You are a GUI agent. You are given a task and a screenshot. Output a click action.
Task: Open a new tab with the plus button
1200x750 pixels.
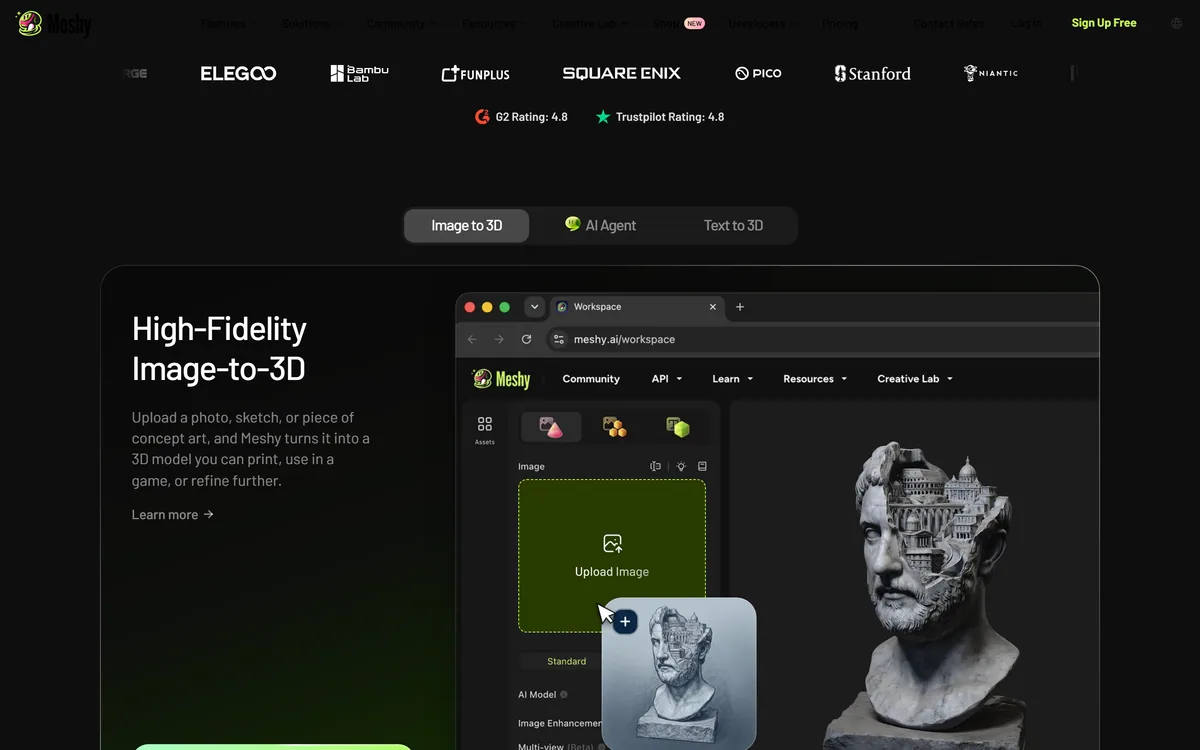[740, 307]
